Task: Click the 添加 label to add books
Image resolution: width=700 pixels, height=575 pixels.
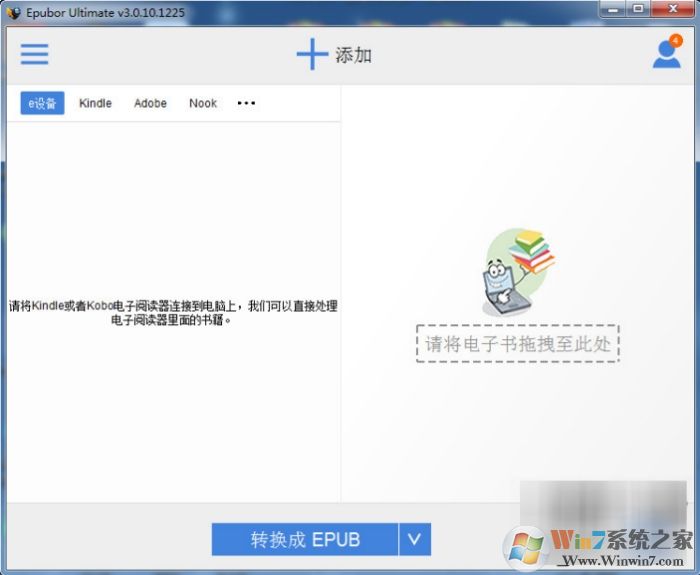Action: [353, 55]
